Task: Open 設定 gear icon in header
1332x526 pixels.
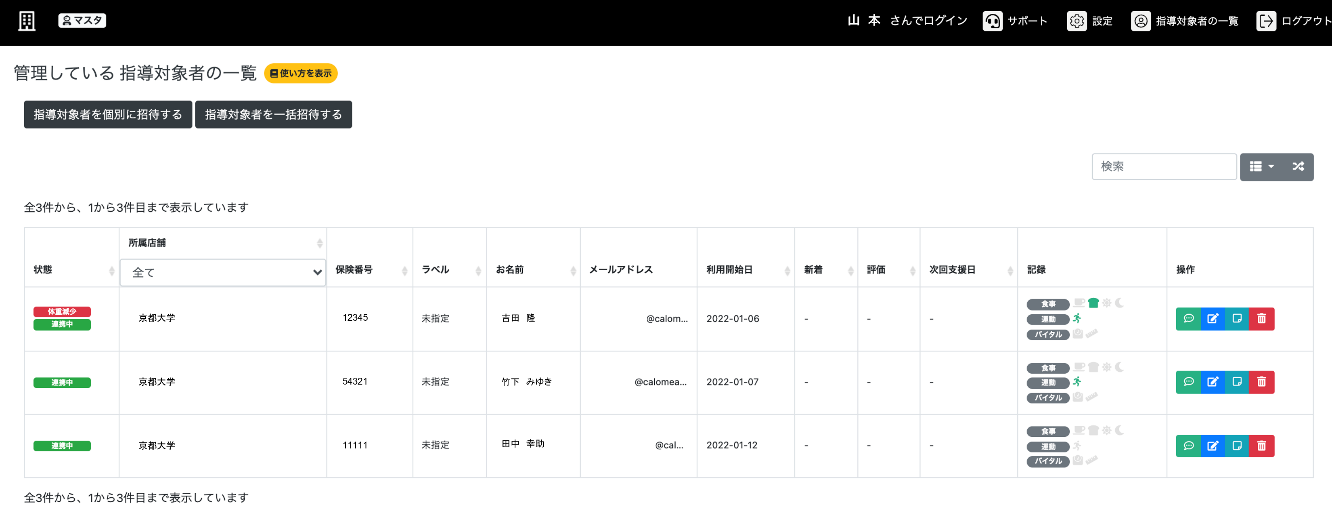Action: pyautogui.click(x=1077, y=21)
